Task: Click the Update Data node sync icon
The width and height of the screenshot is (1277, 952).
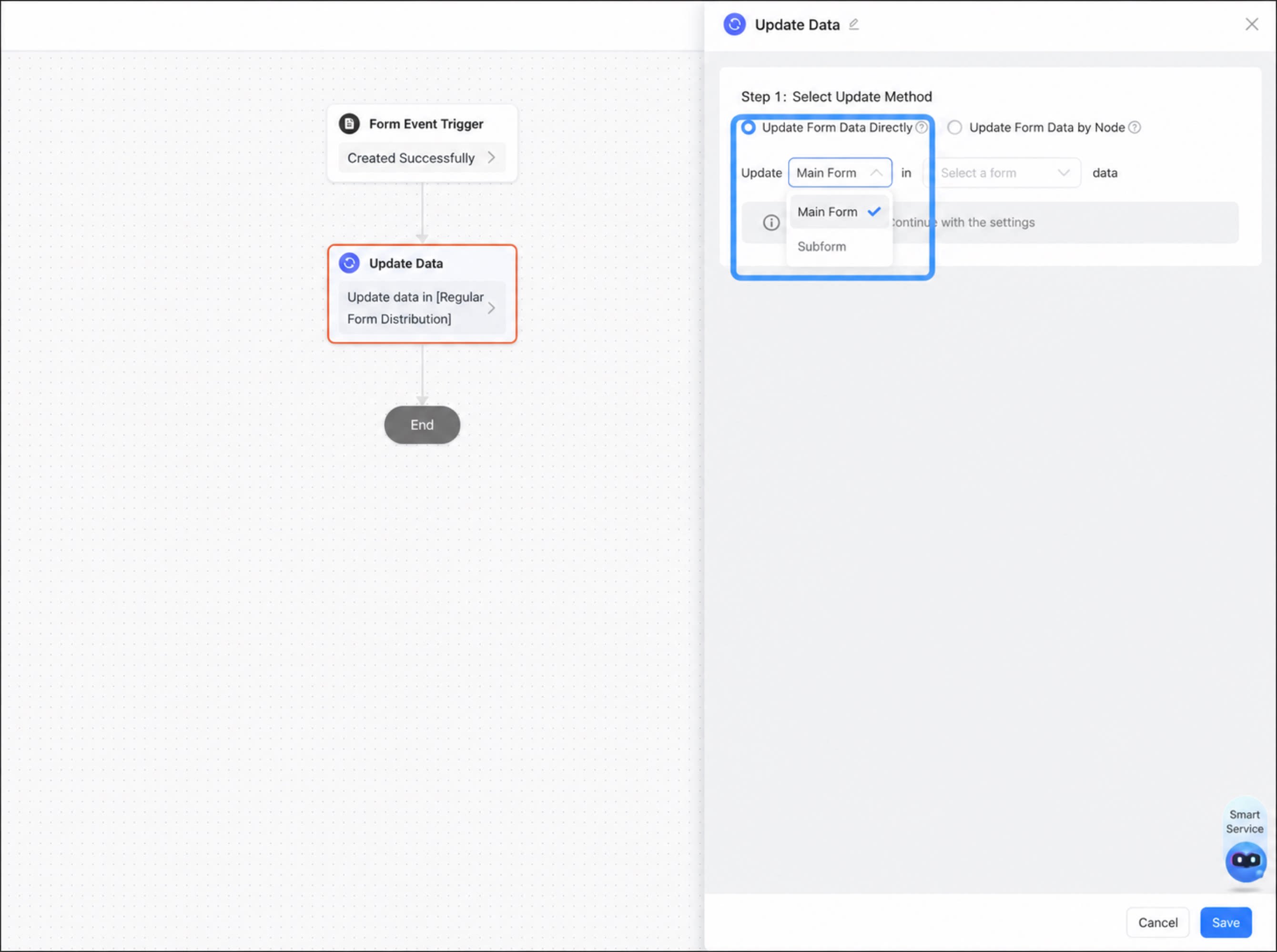Action: (349, 263)
